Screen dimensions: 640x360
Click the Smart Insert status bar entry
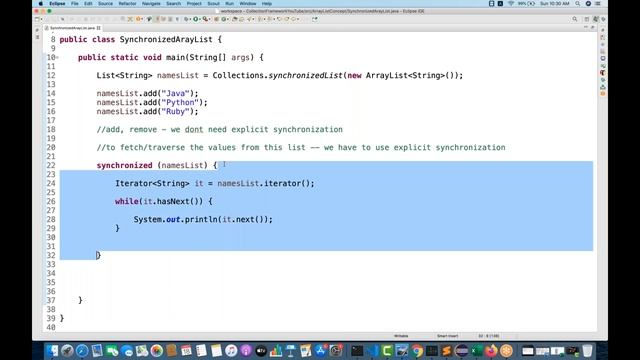pyautogui.click(x=448, y=336)
